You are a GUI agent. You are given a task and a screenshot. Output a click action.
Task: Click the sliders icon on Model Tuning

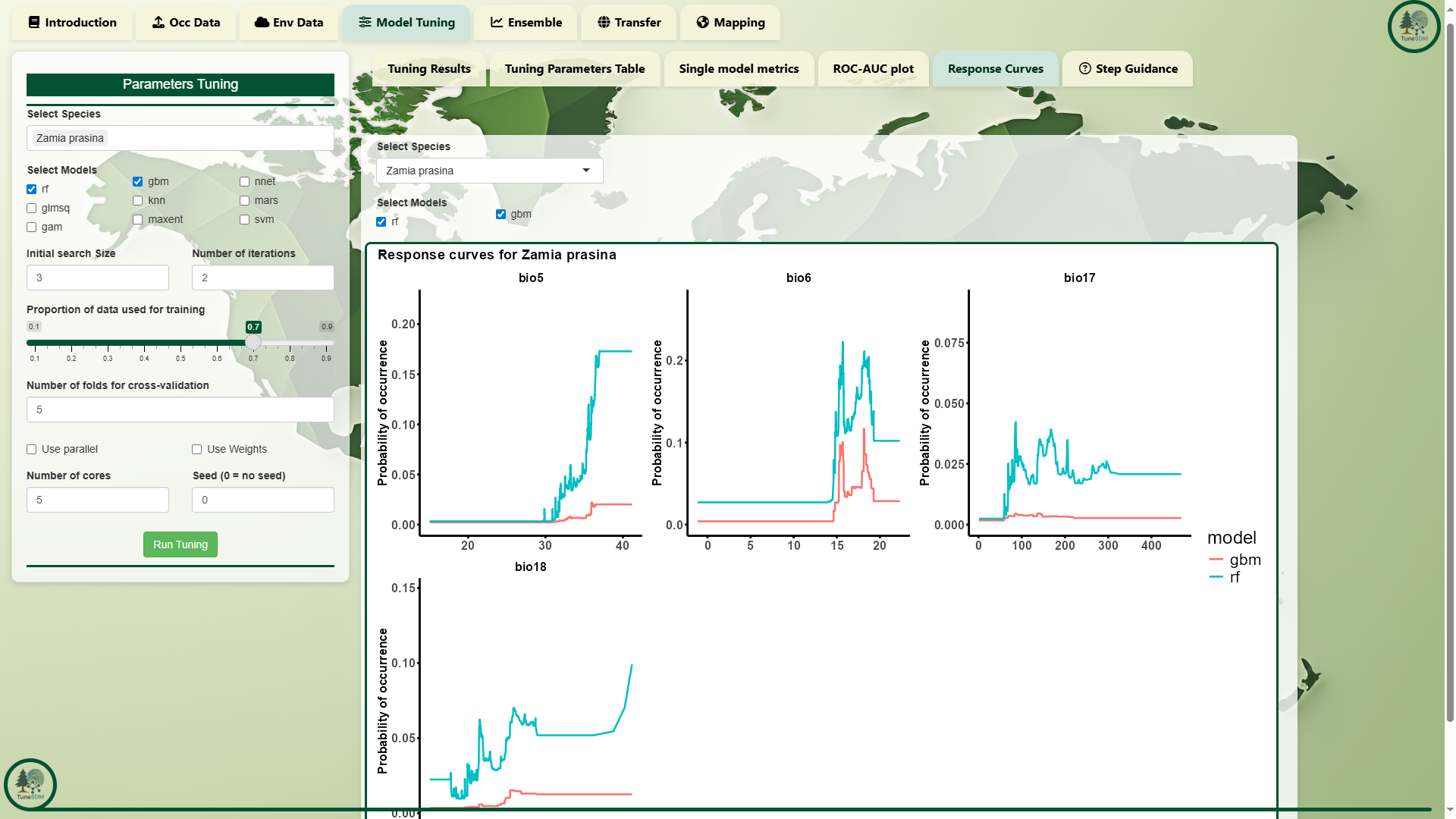click(365, 22)
